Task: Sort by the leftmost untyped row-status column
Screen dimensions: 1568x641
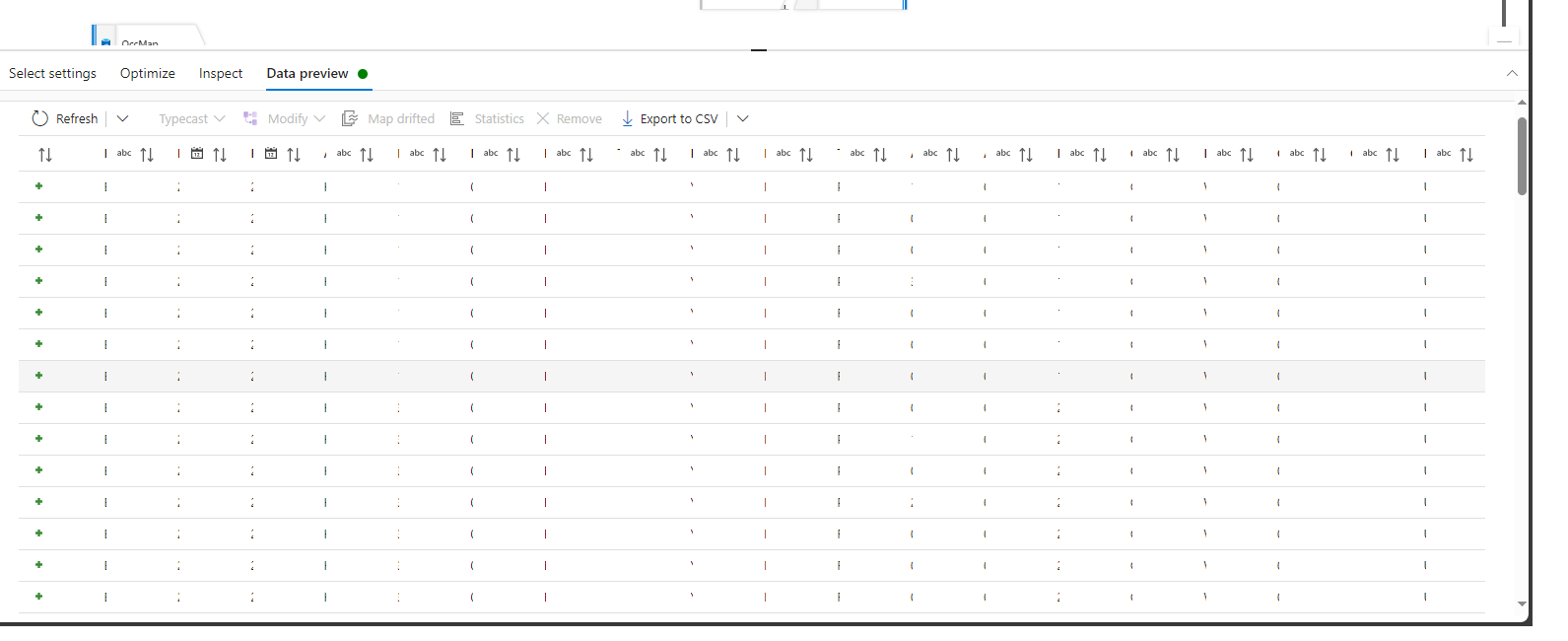Action: point(45,155)
